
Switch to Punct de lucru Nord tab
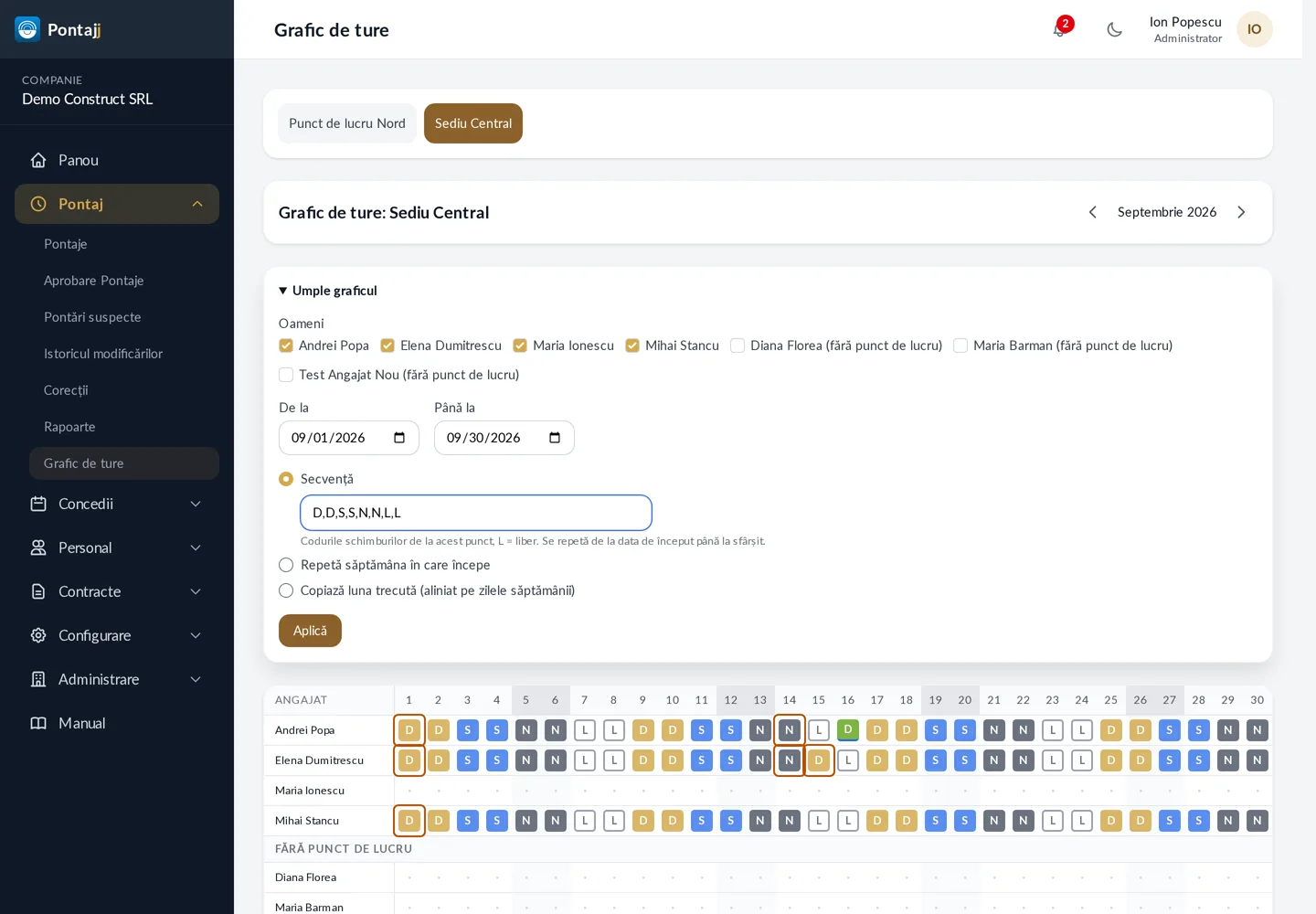coord(347,123)
